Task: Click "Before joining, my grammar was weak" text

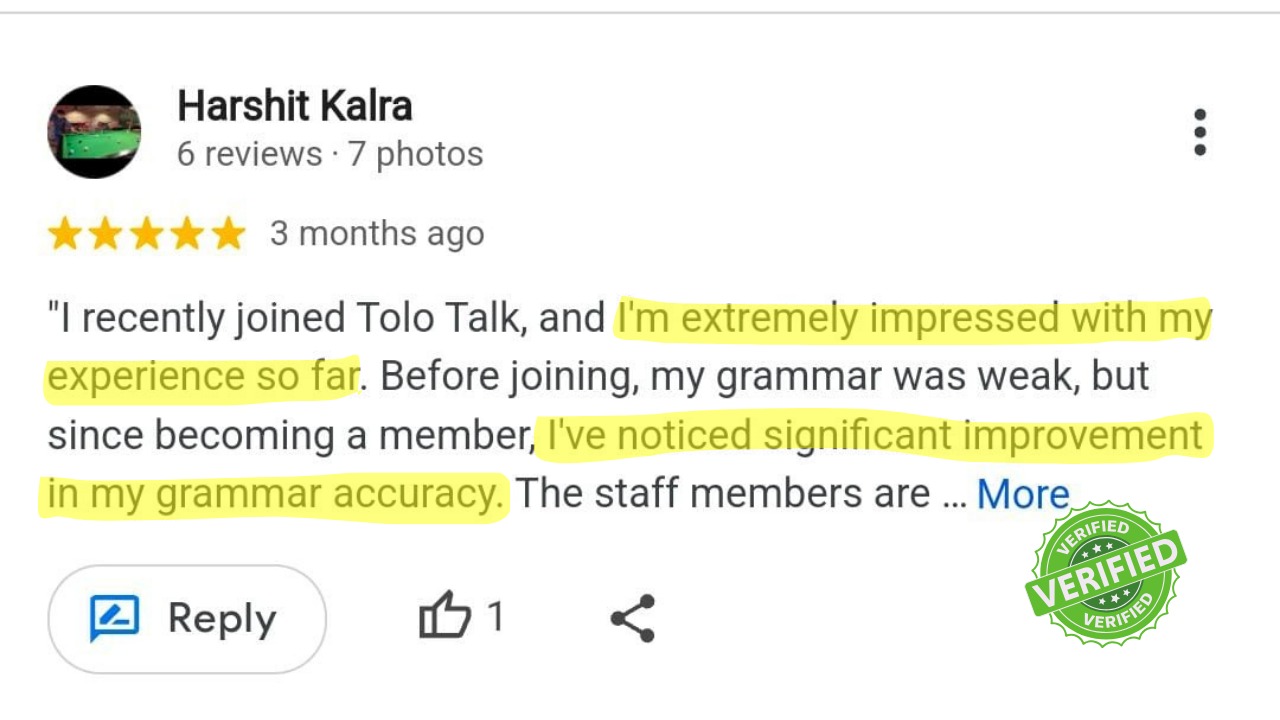Action: tap(630, 377)
